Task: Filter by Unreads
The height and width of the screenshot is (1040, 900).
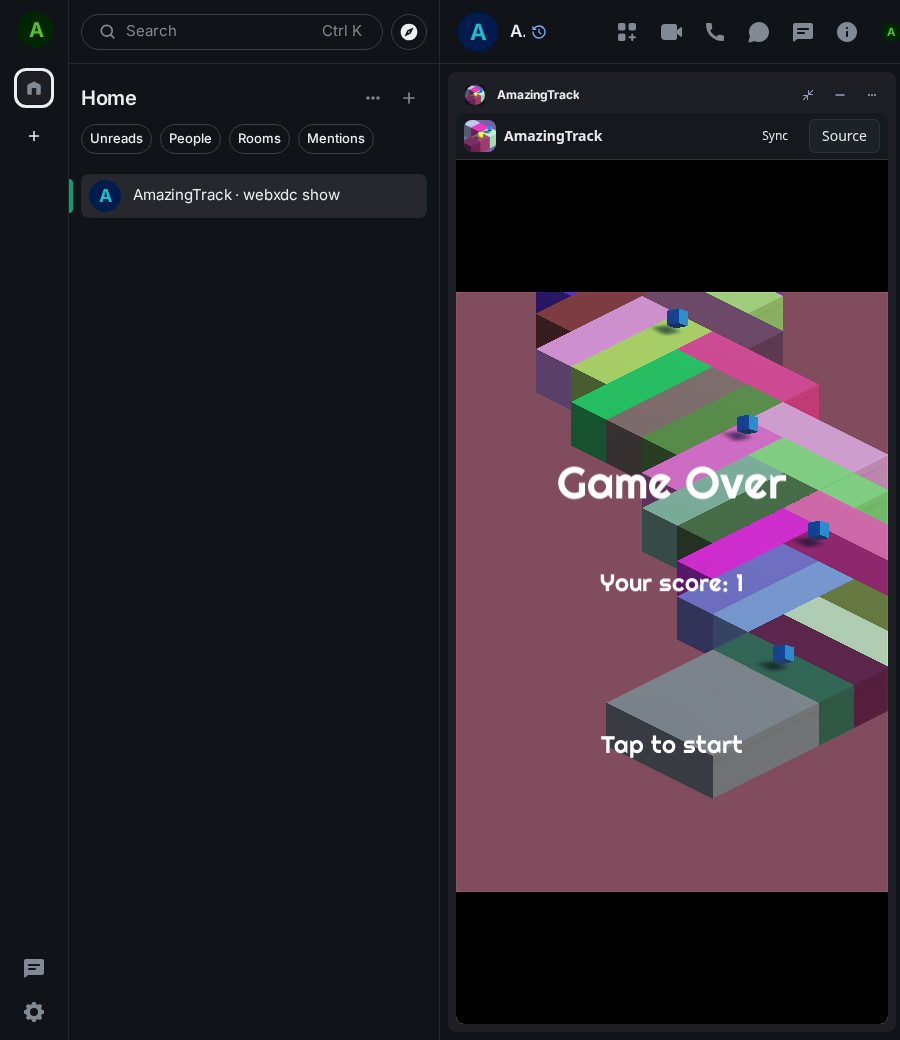Action: pyautogui.click(x=116, y=139)
